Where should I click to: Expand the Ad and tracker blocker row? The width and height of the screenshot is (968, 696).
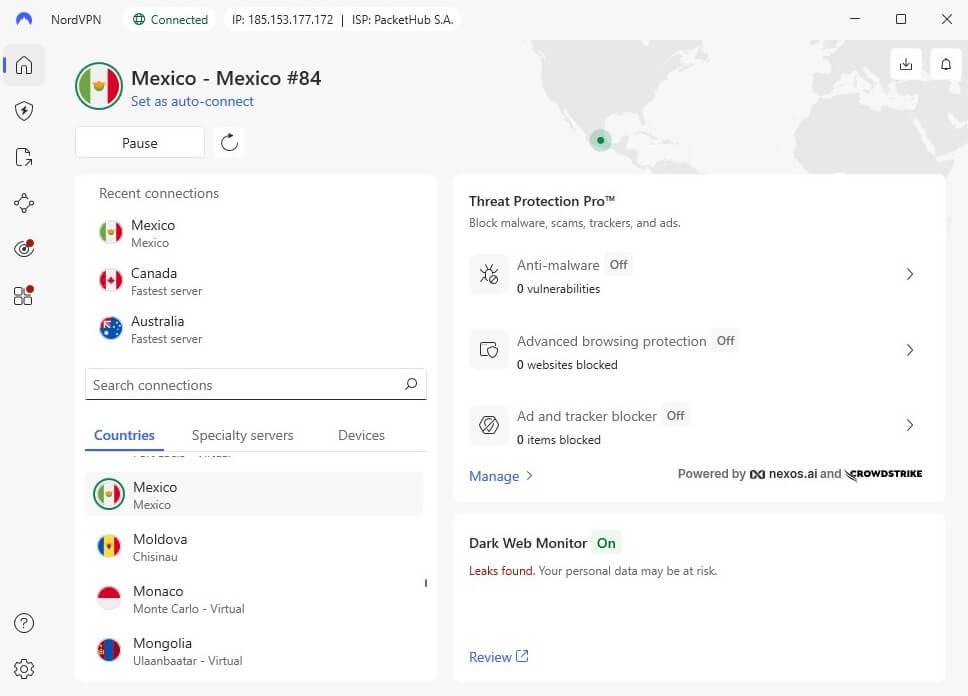tap(910, 425)
